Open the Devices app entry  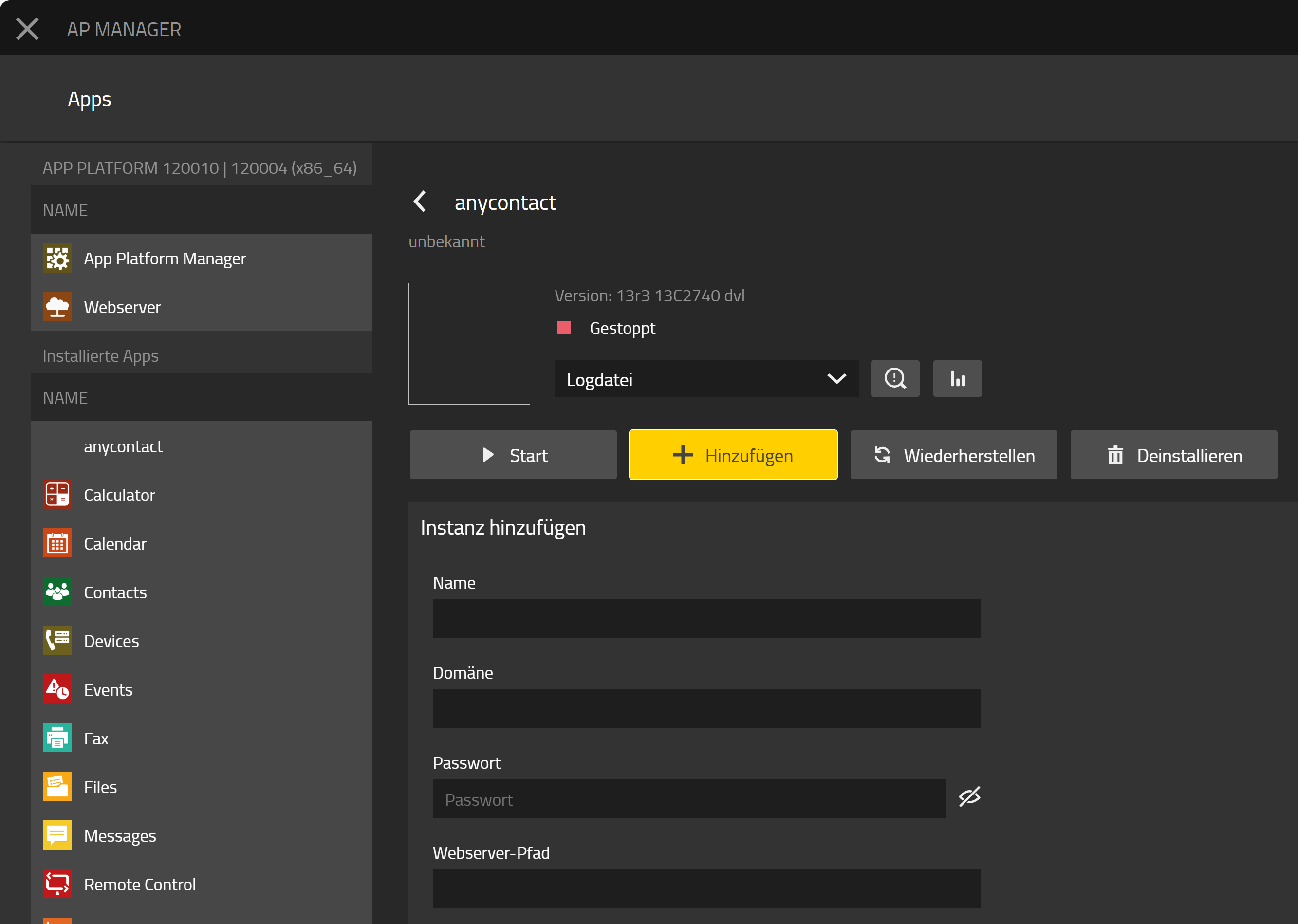click(111, 641)
